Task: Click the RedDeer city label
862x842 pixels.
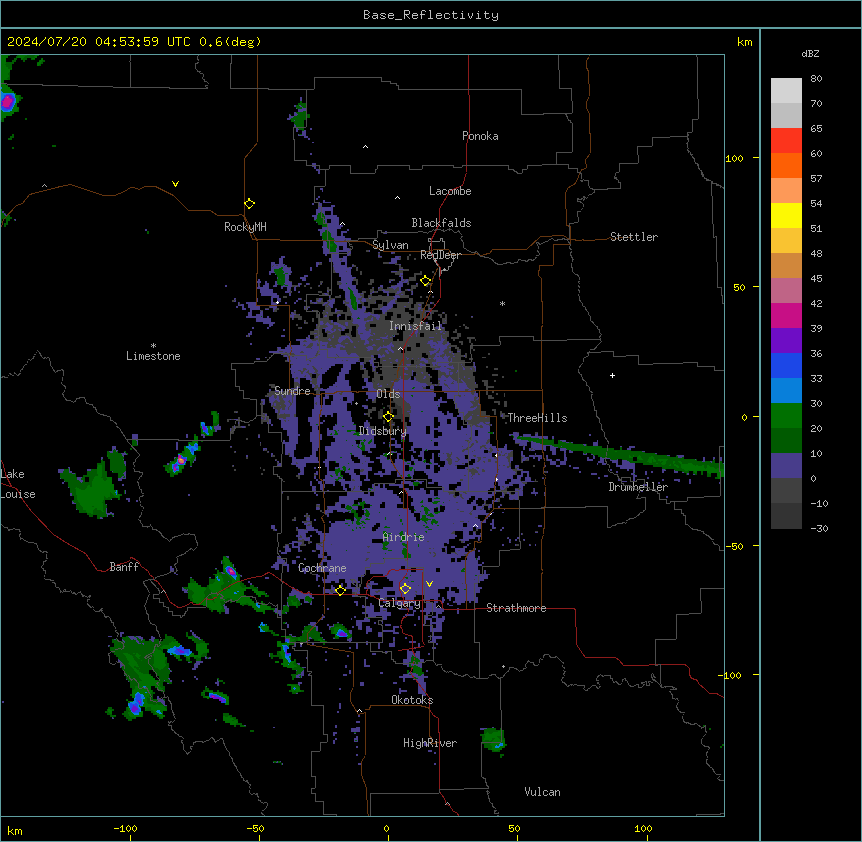Action: click(x=440, y=255)
